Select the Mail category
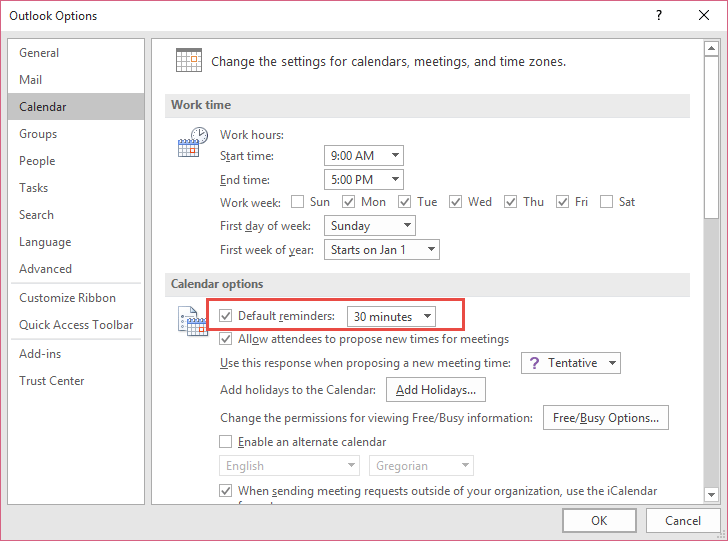The width and height of the screenshot is (728, 541). [x=76, y=79]
